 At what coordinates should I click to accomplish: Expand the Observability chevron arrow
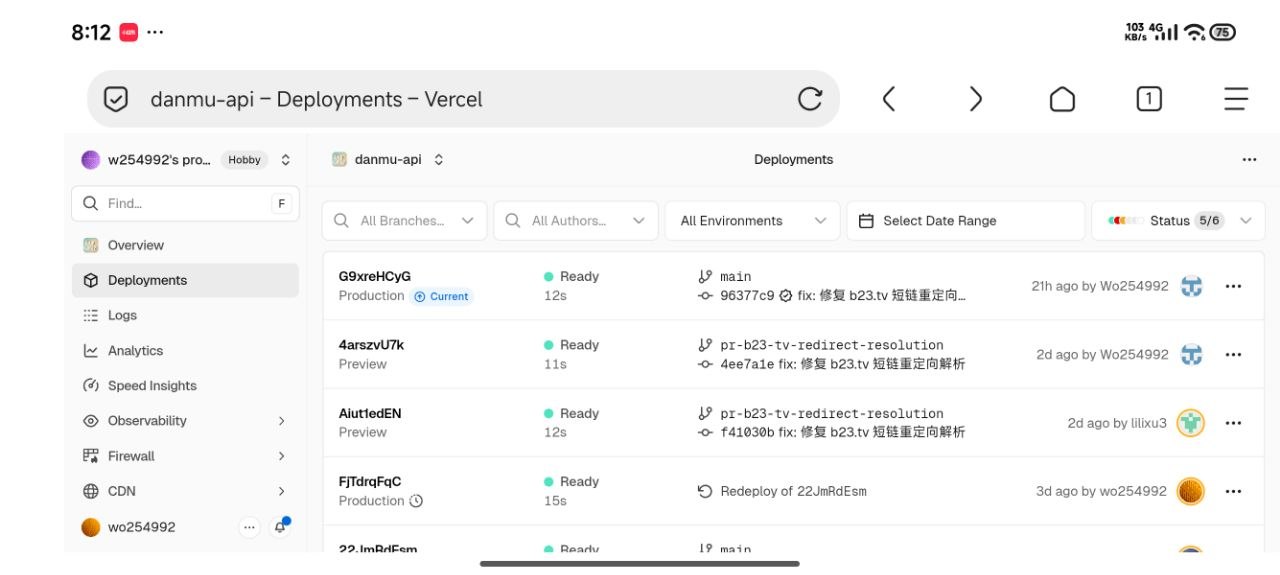point(281,421)
